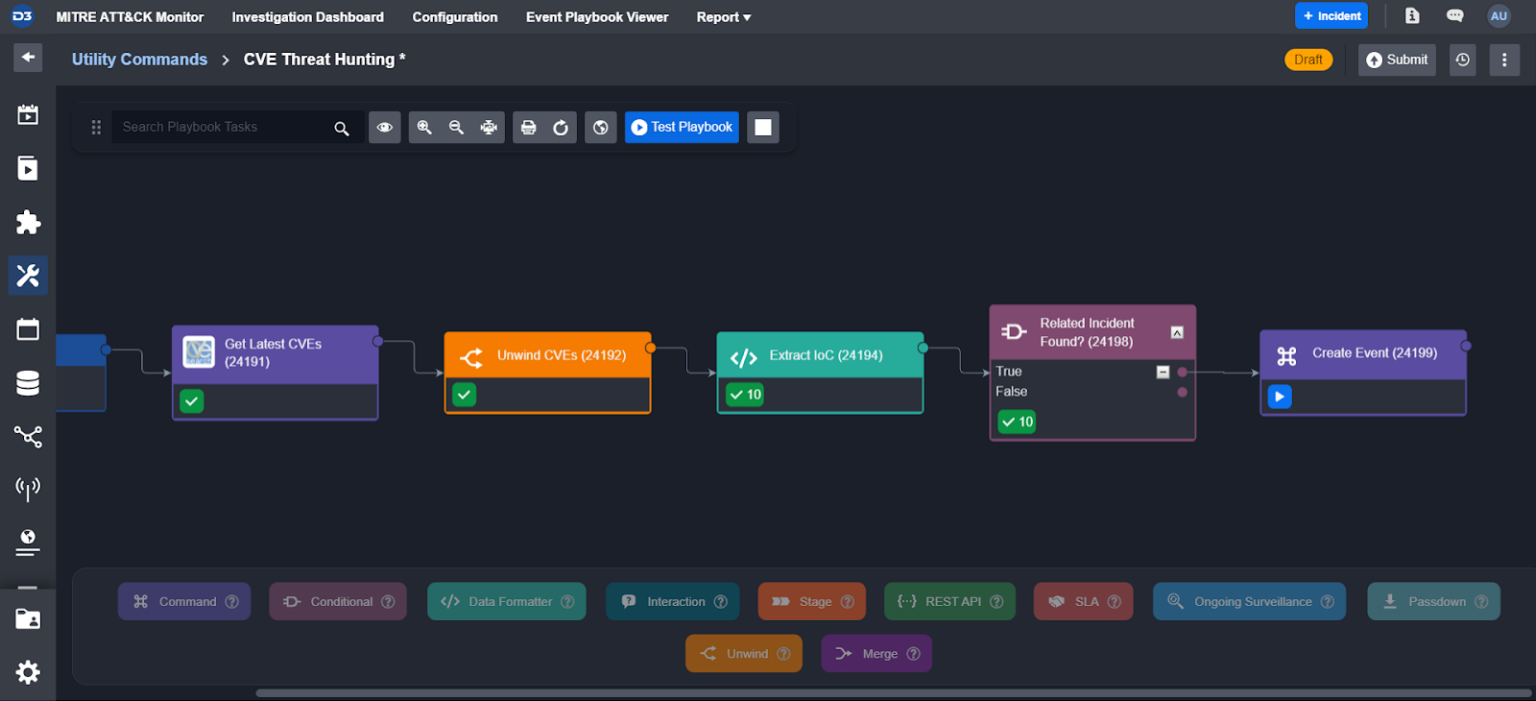
Task: Click Extract IoC node's 10 badge
Action: (745, 395)
